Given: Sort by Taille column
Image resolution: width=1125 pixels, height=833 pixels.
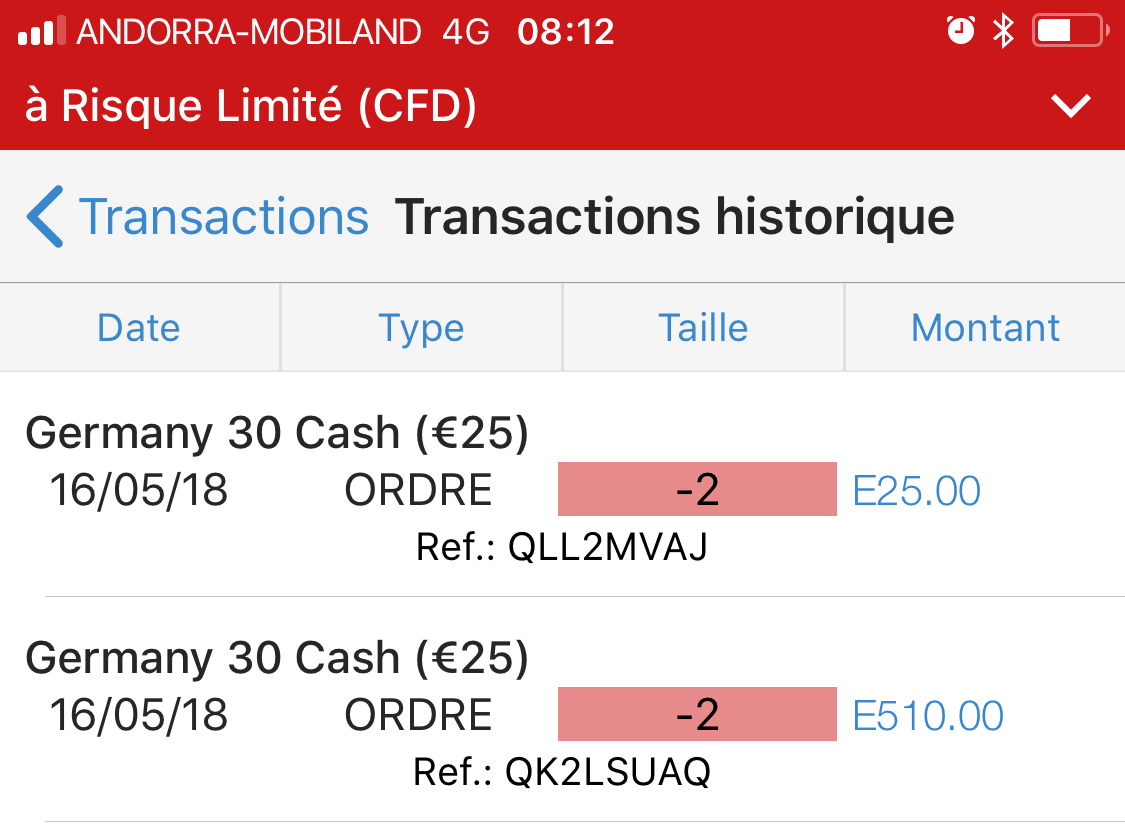Looking at the screenshot, I should pyautogui.click(x=703, y=328).
